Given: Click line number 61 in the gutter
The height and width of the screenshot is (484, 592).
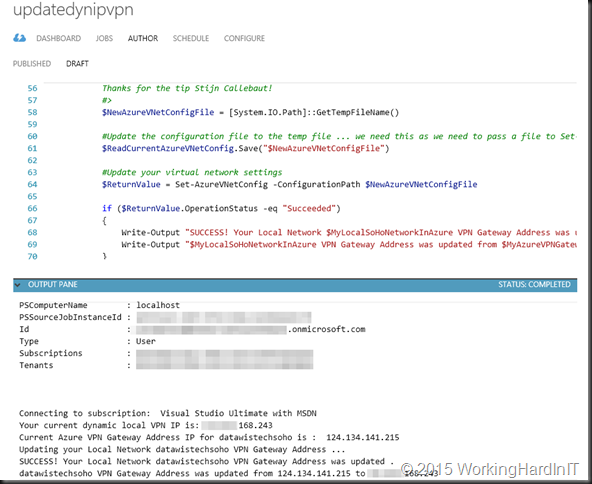Looking at the screenshot, I should click(x=32, y=148).
